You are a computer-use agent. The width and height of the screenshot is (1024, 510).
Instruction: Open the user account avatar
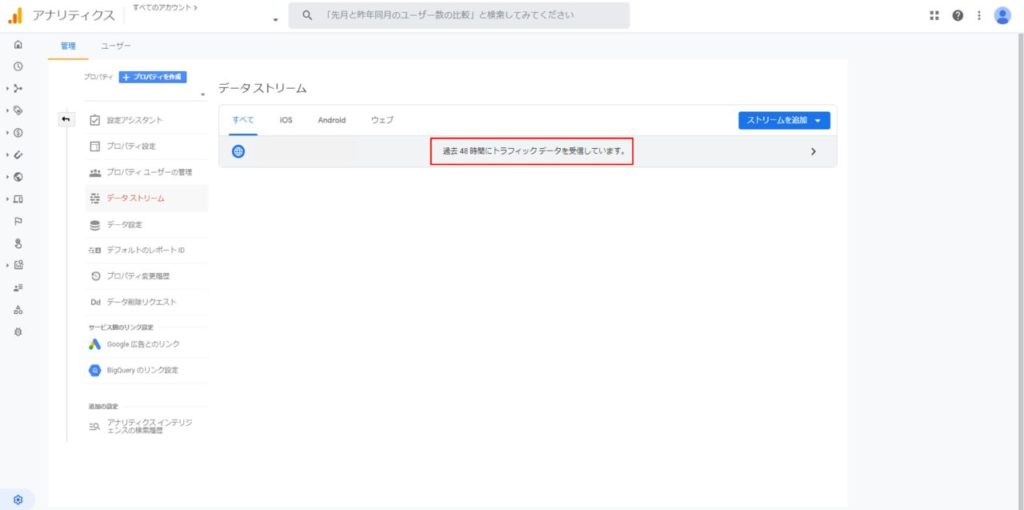point(1002,16)
